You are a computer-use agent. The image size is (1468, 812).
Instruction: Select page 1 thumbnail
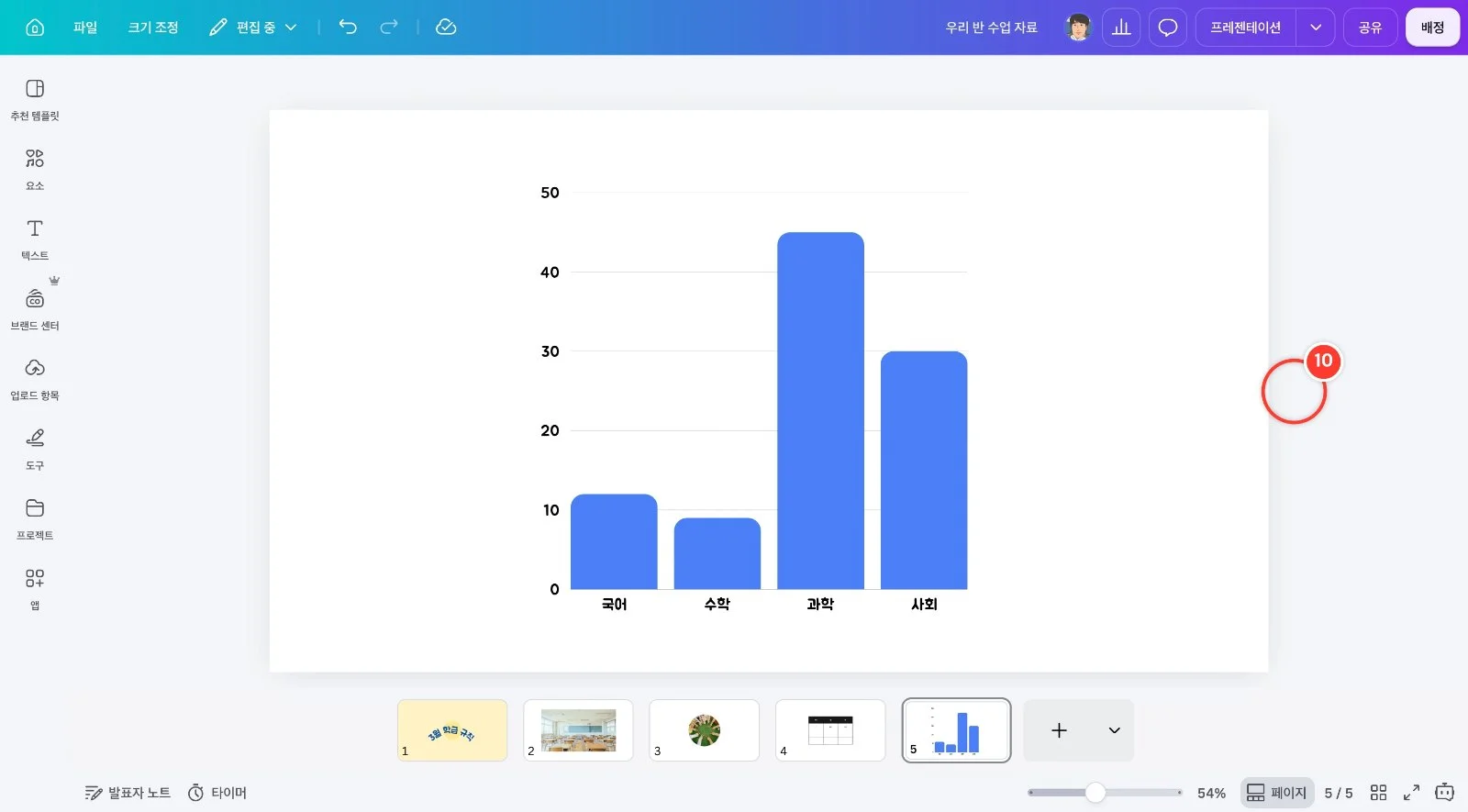click(452, 730)
